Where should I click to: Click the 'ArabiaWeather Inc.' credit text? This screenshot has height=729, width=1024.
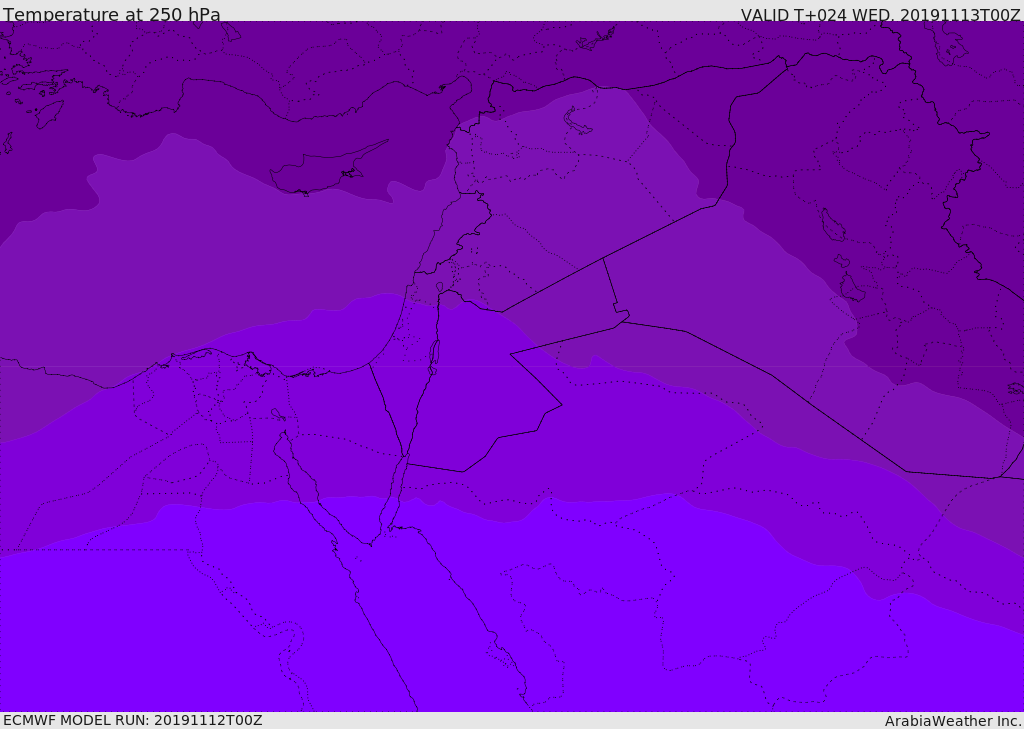tap(953, 721)
